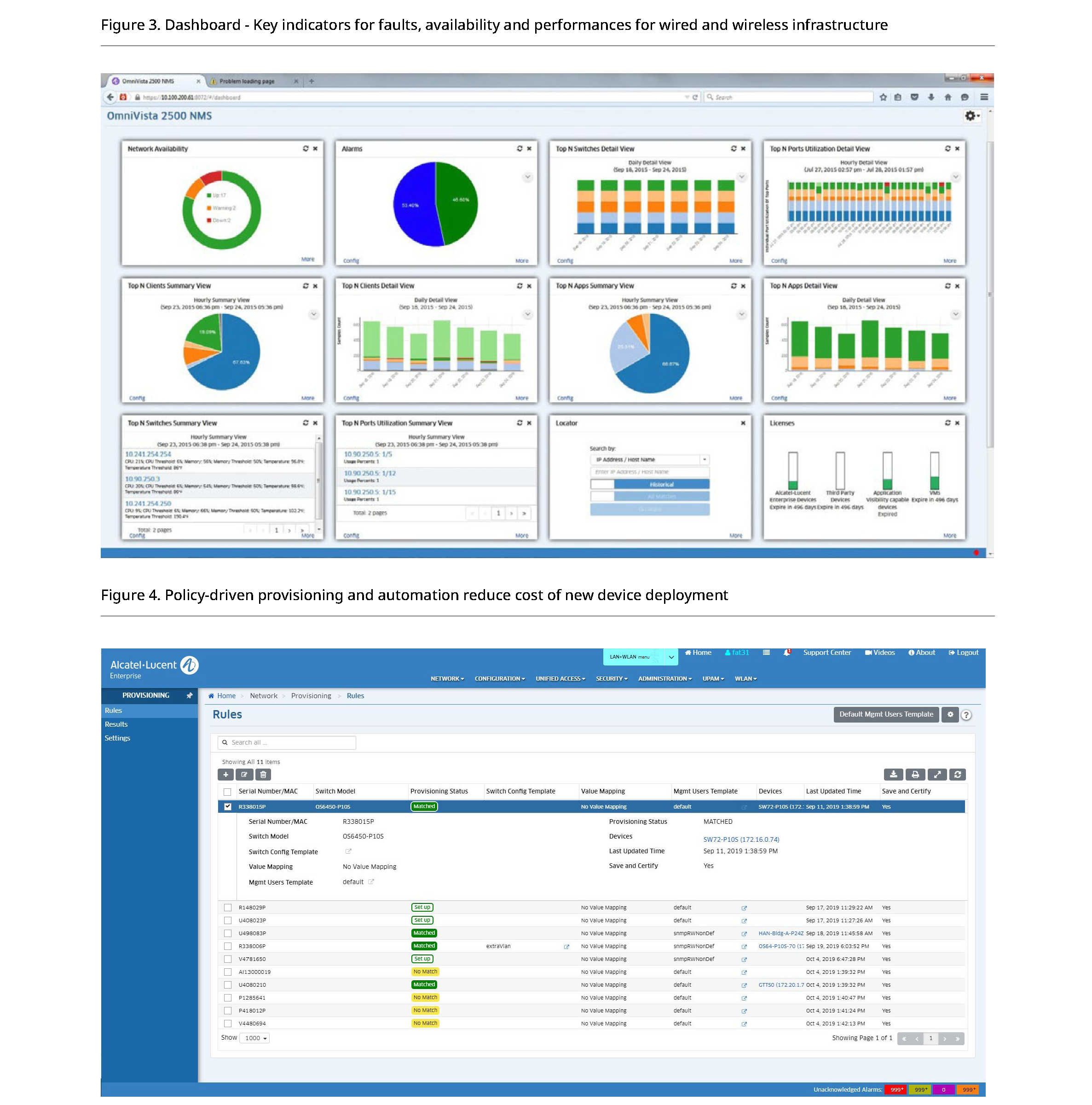Check the R148029P row checkbox
The height and width of the screenshot is (1105, 1092).
click(228, 908)
